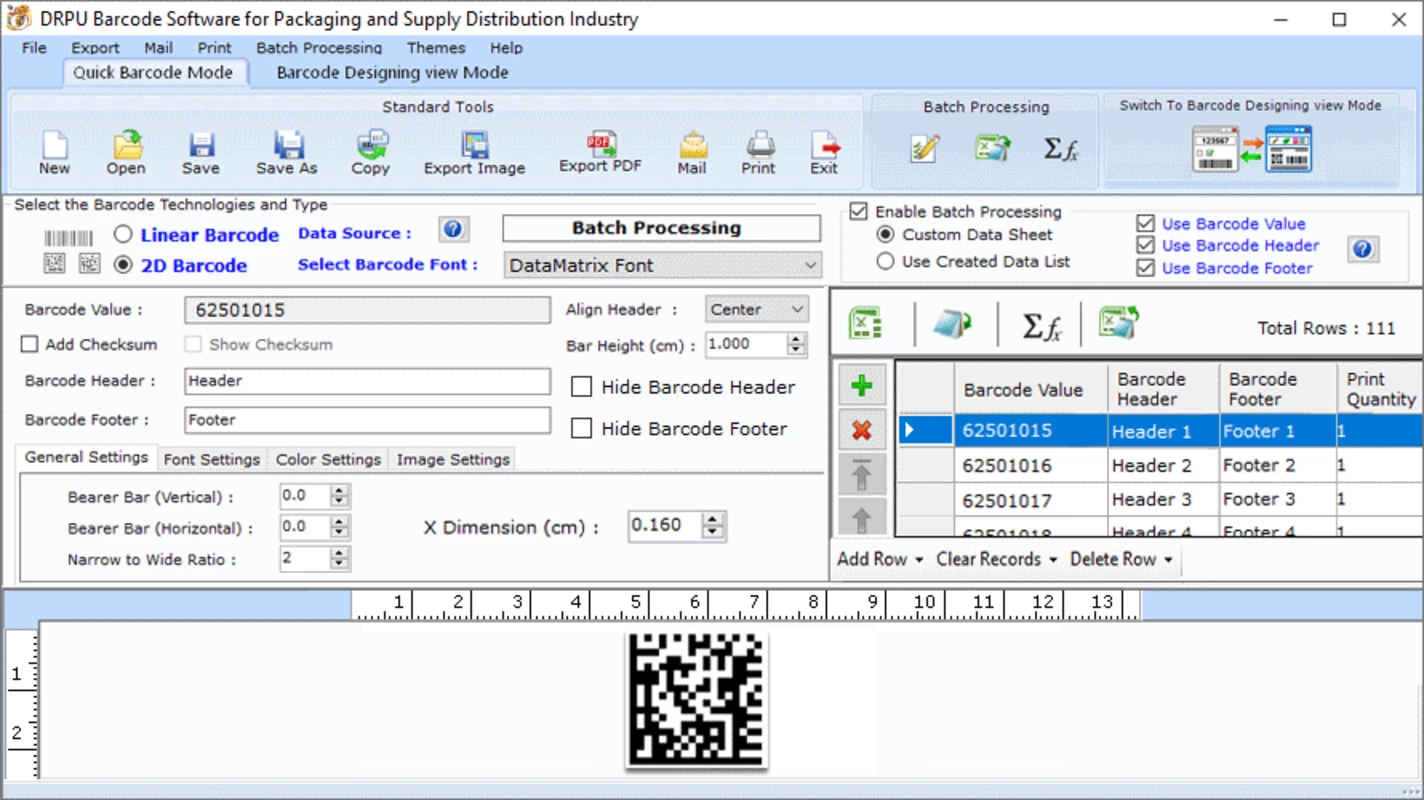Click the Print Quantity column header

tap(1380, 389)
